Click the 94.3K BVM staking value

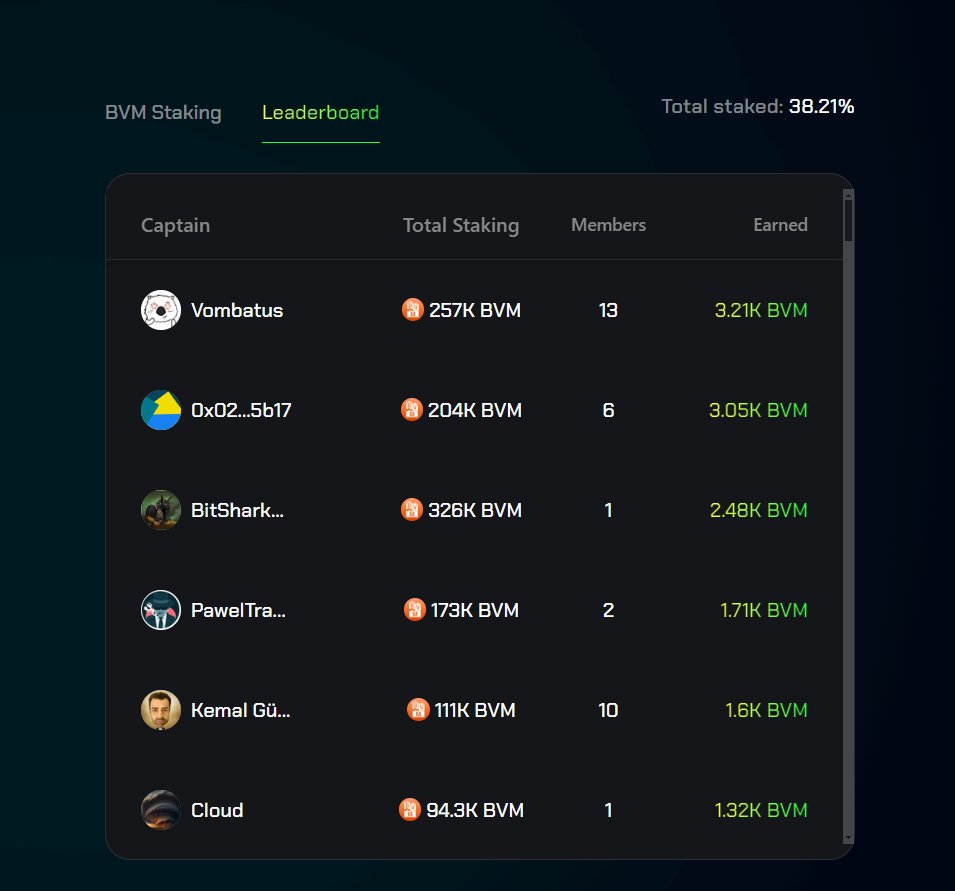tap(475, 810)
